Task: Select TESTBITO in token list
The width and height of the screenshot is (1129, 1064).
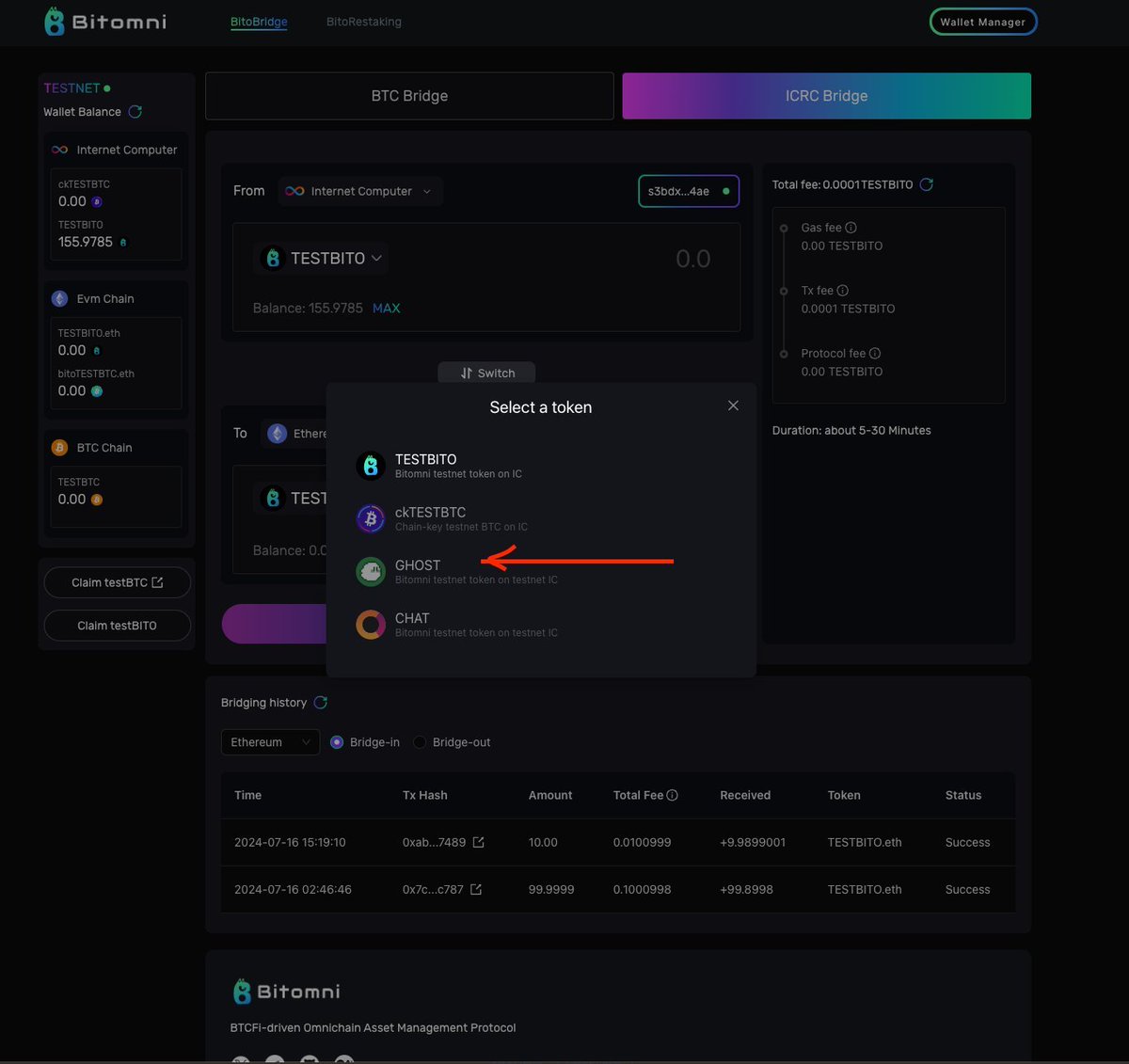Action: [541, 466]
